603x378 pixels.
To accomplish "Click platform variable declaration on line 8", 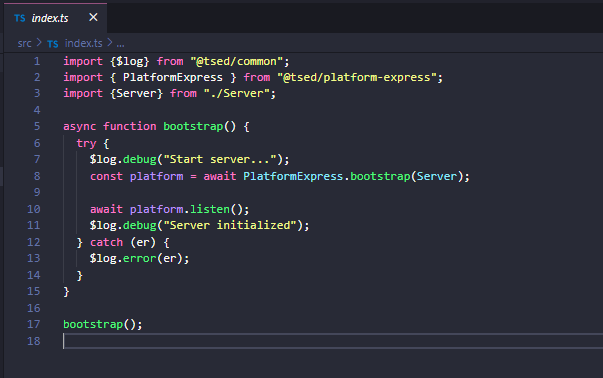I will [x=156, y=177].
